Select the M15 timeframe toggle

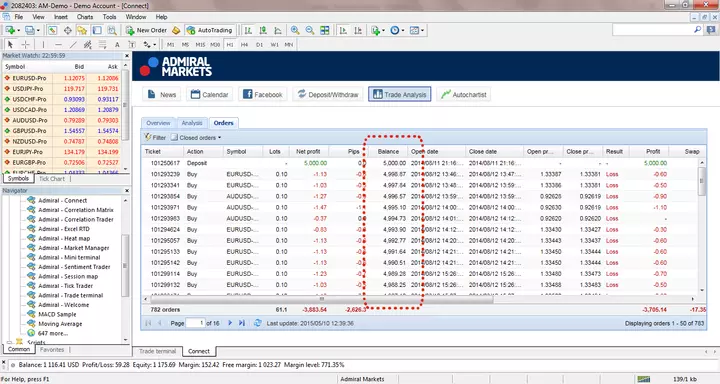[x=200, y=45]
